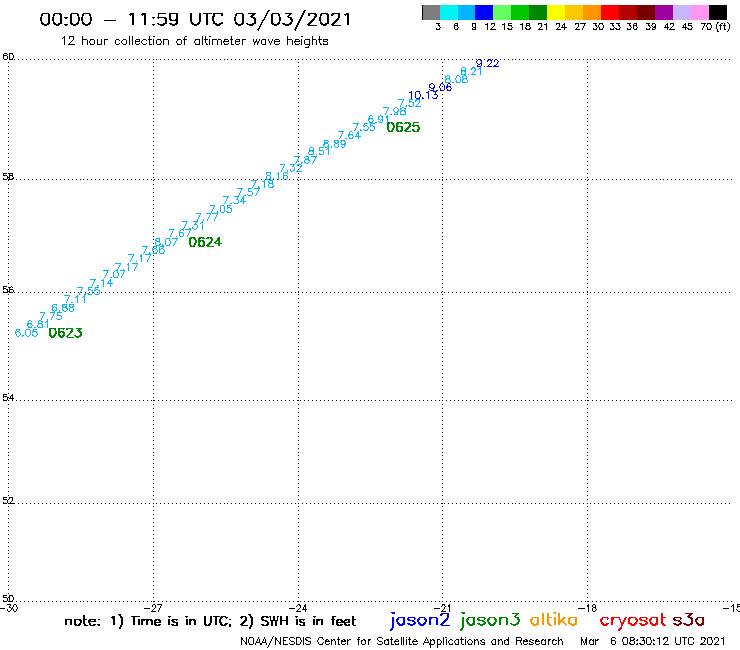
Task: Select the pink swatch in the color scale
Action: point(700,12)
